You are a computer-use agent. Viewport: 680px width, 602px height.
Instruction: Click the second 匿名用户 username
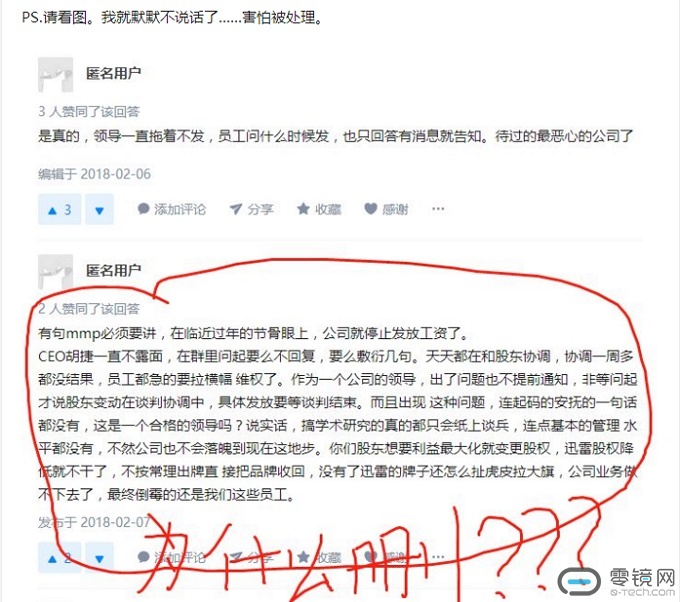[114, 271]
